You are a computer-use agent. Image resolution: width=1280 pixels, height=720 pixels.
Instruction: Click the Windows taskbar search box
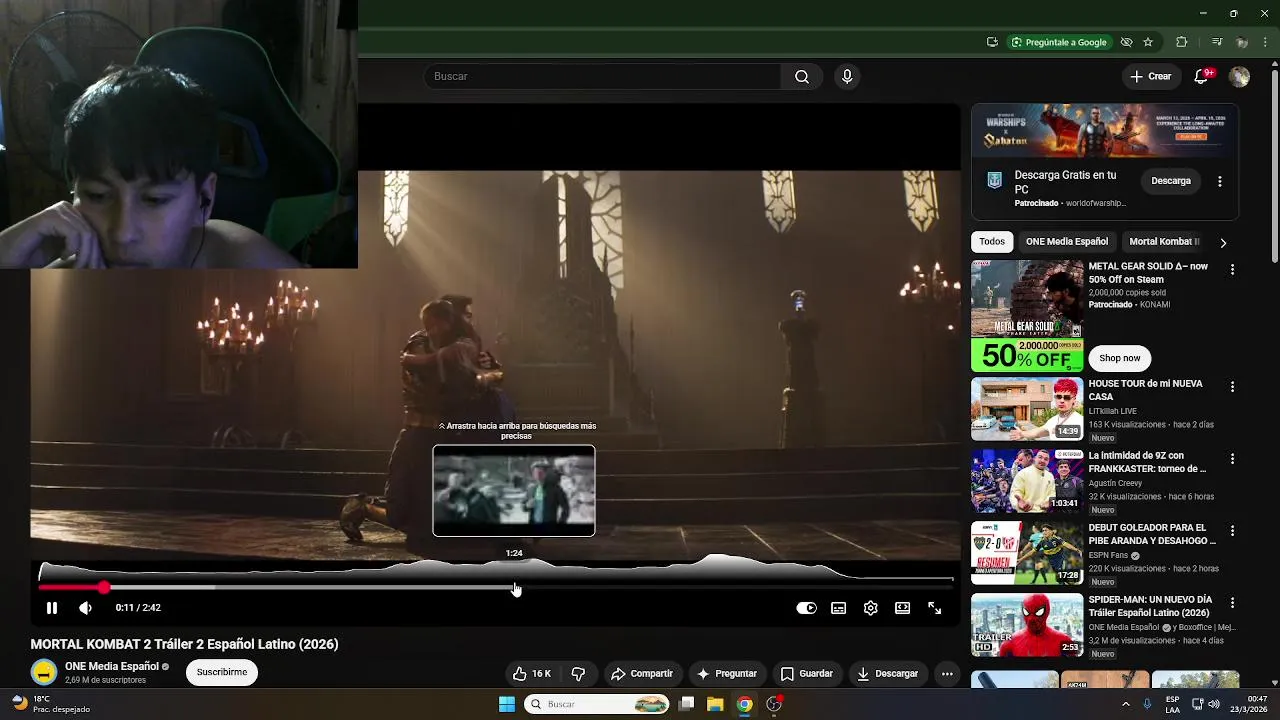[598, 704]
